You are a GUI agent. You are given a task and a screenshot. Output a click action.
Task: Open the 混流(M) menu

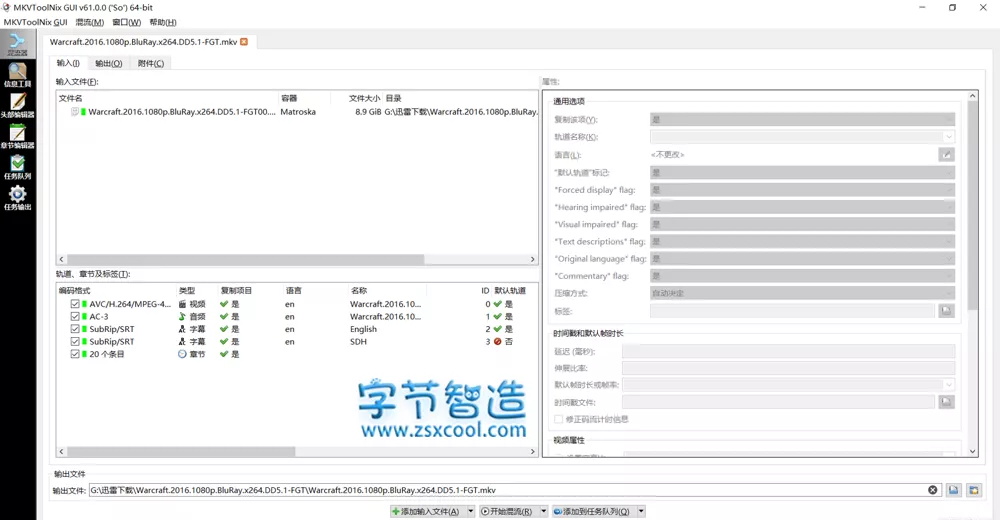click(x=89, y=22)
